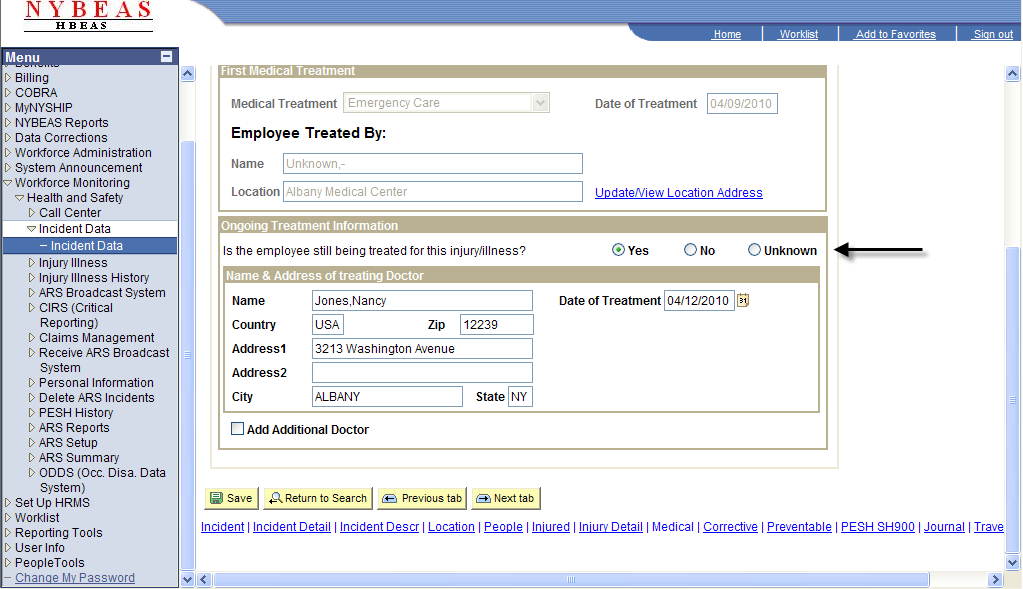Image resolution: width=1023 pixels, height=589 pixels.
Task: Go to the Preventable tab link
Action: [799, 527]
